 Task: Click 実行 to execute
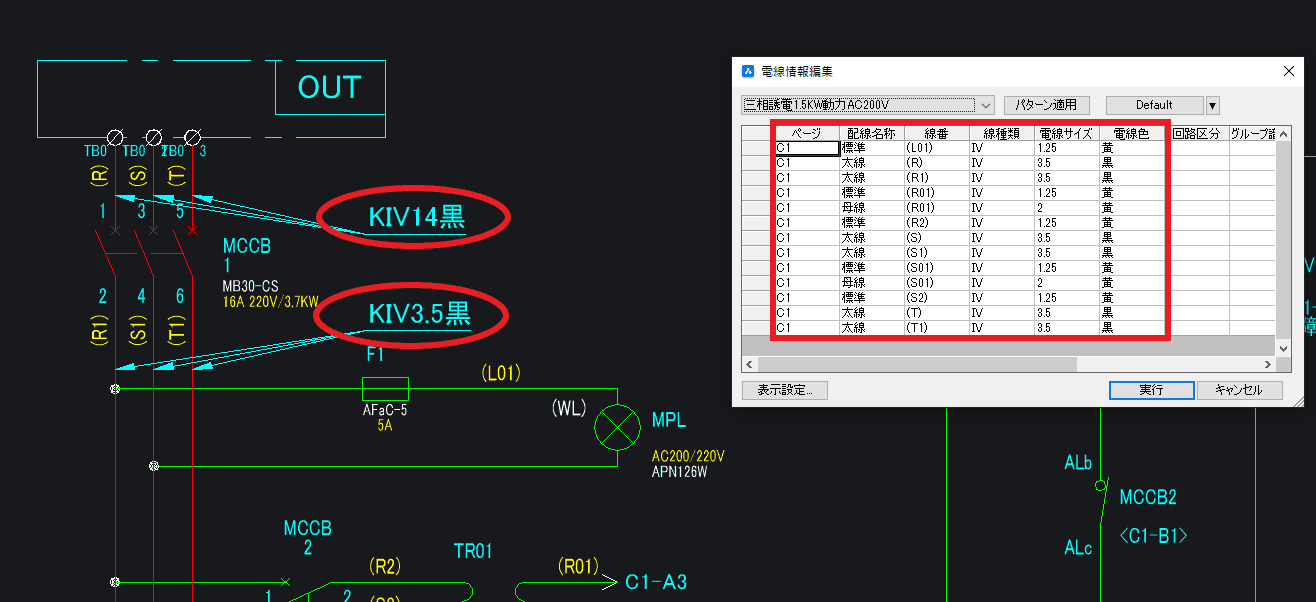pyautogui.click(x=1151, y=390)
